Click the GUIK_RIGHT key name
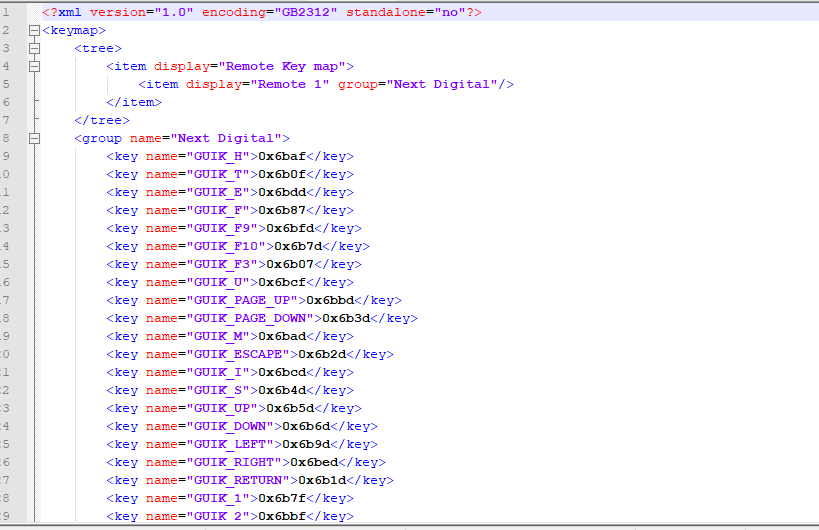This screenshot has height=530, width=819. tap(234, 463)
